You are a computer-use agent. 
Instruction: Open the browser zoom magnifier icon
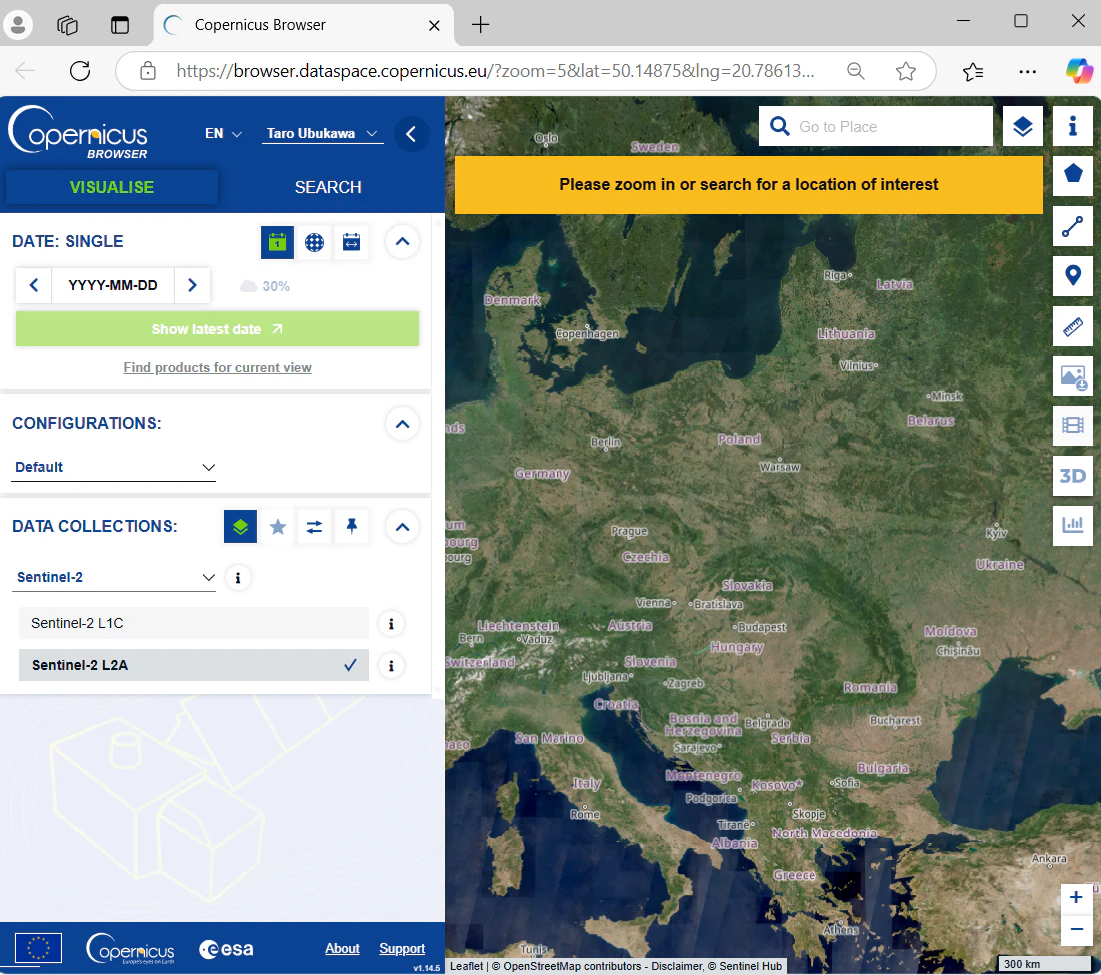point(855,71)
